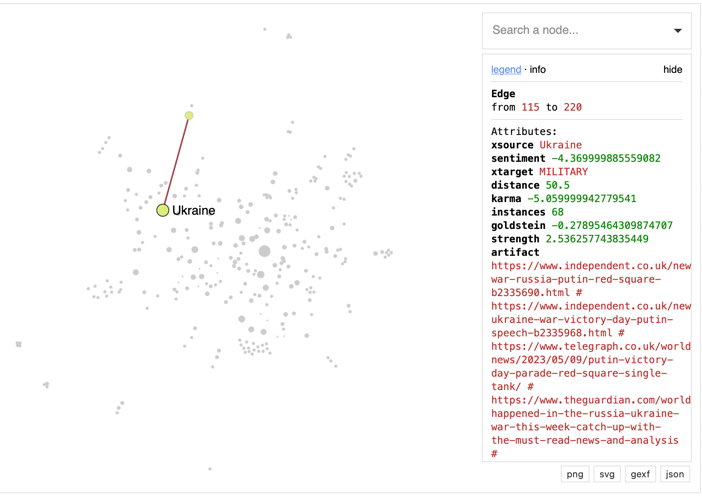This screenshot has height=497, width=702.
Task: Click the Ukraine node label
Action: click(193, 211)
